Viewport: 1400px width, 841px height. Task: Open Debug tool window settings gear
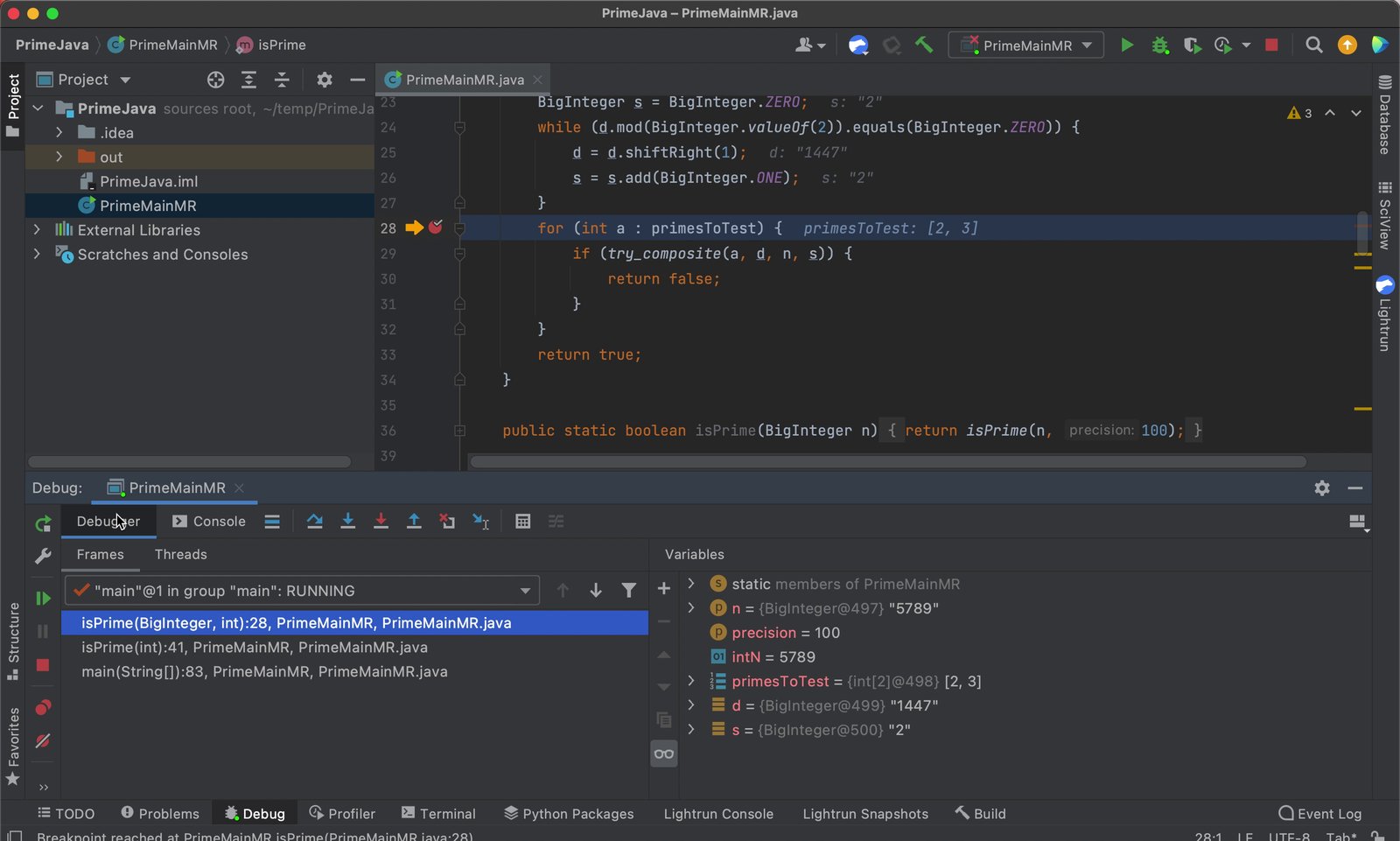coord(1322,488)
